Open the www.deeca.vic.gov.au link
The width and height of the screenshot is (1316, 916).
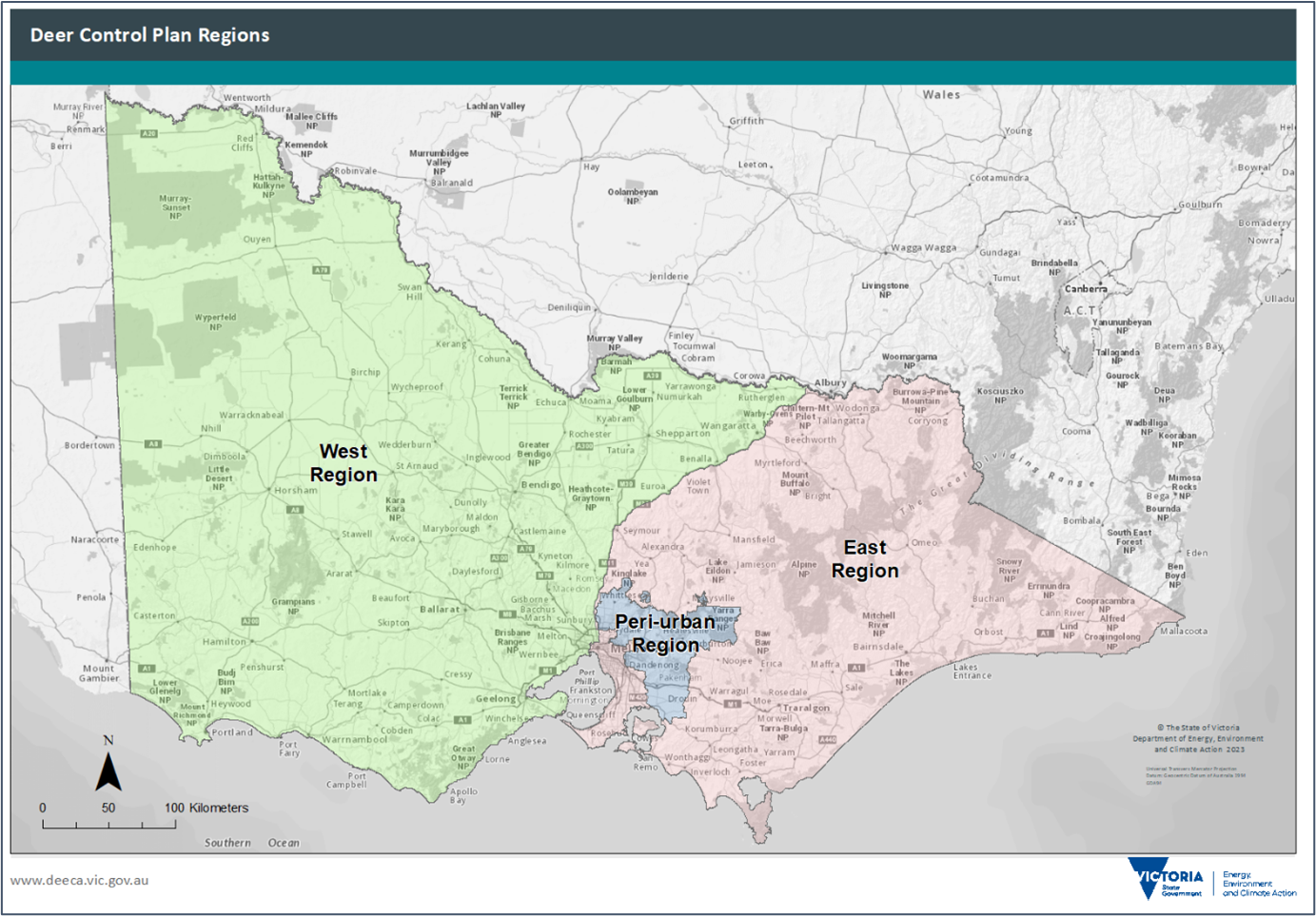tap(80, 880)
